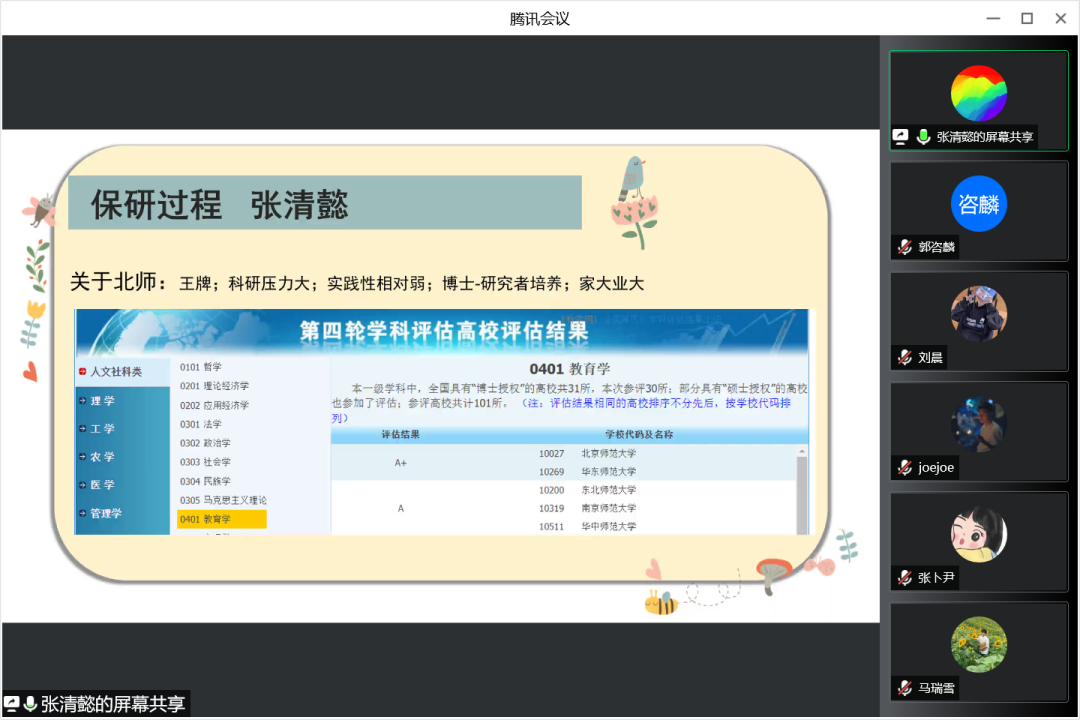Click 张卜尹's muted microphone icon

pos(904,577)
